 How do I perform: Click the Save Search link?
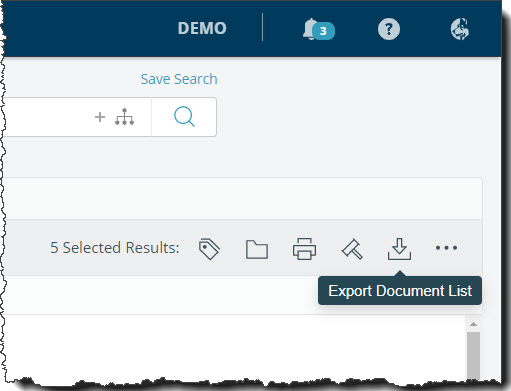179,79
